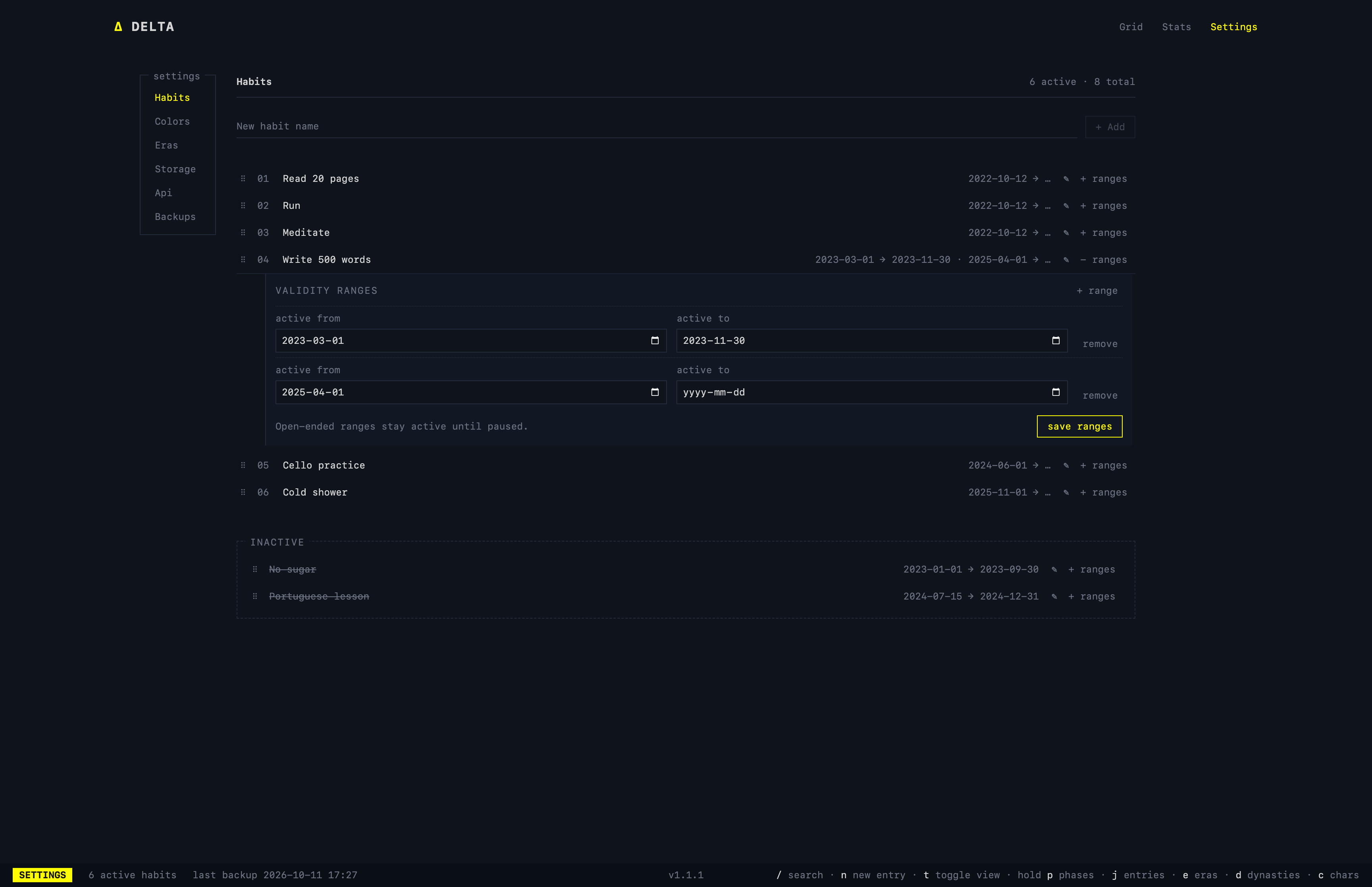Open calendar picker for empty active-to field
The width and height of the screenshot is (1372, 887).
click(x=1055, y=392)
